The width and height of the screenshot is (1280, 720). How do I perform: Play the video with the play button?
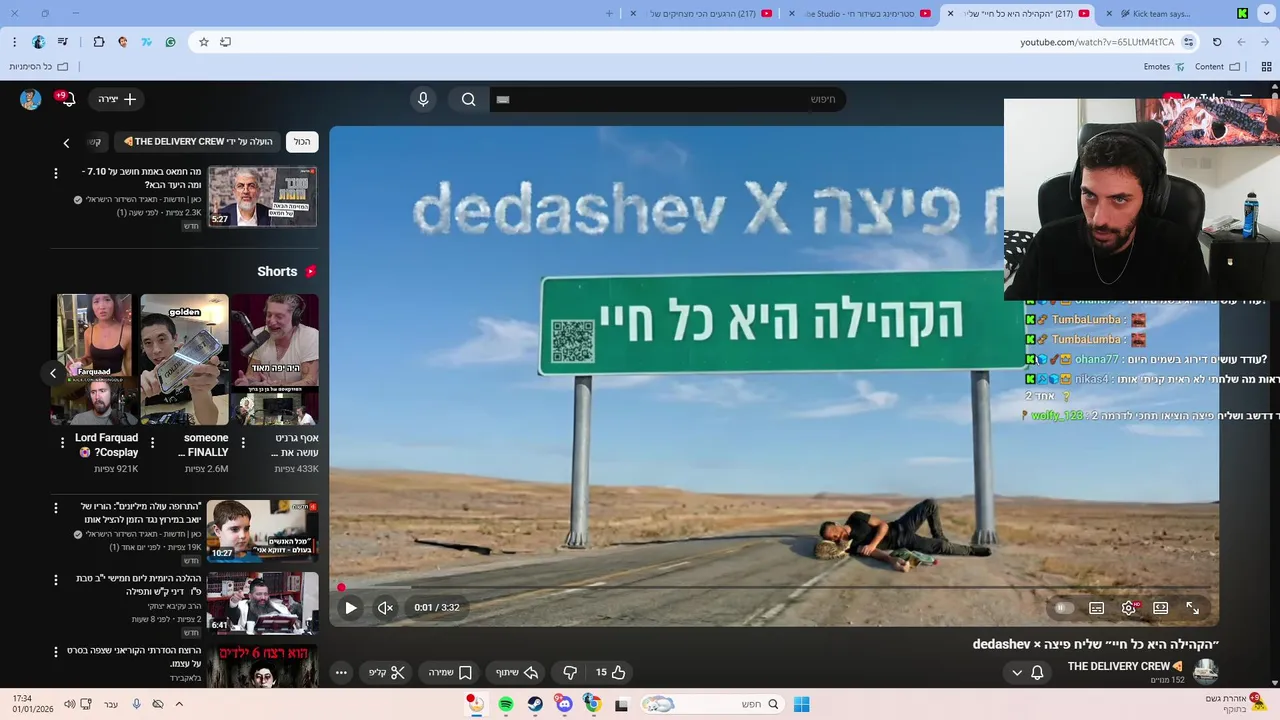350,607
